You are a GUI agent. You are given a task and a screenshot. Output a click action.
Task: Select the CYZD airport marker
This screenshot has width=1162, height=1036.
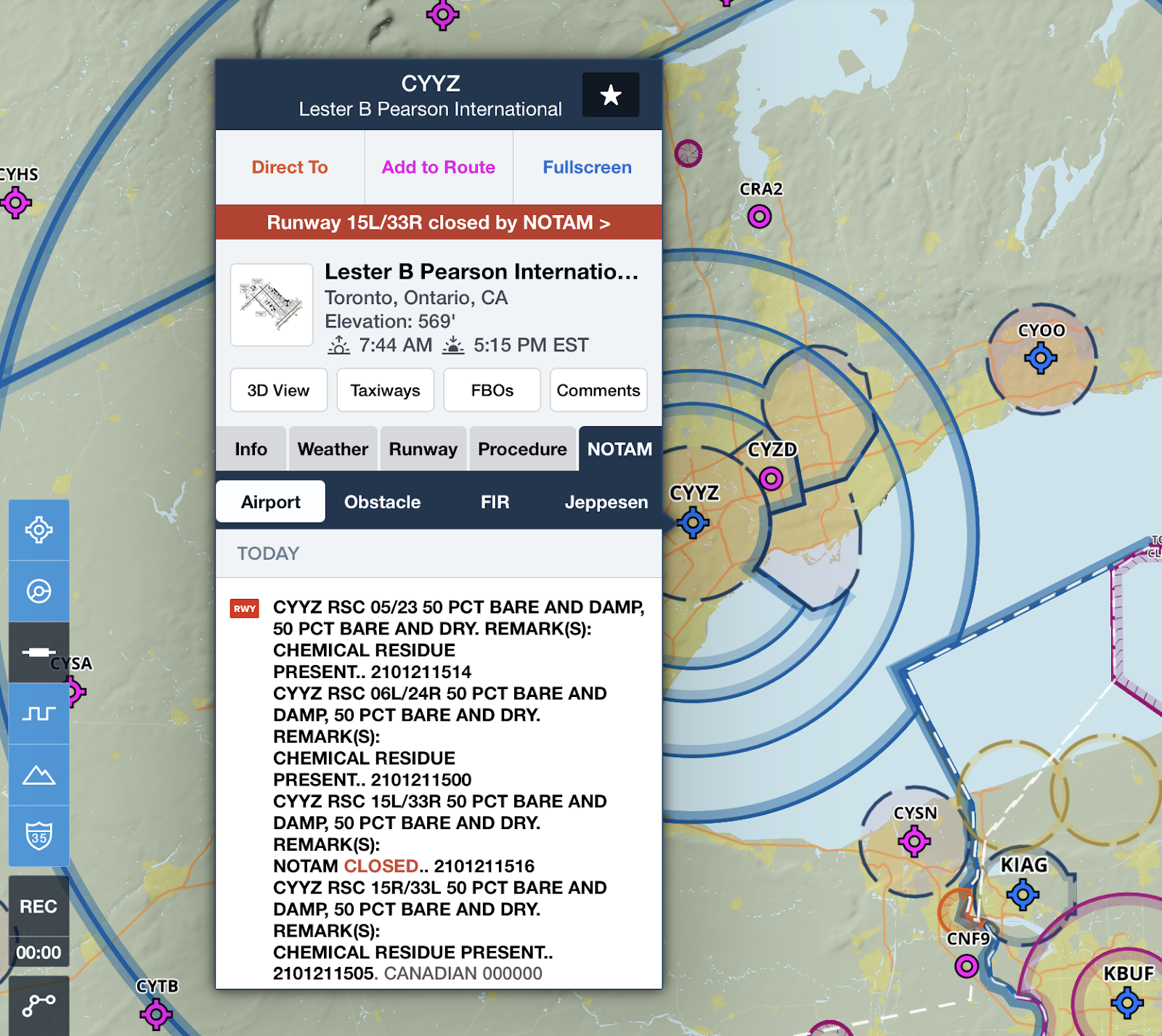click(x=771, y=478)
